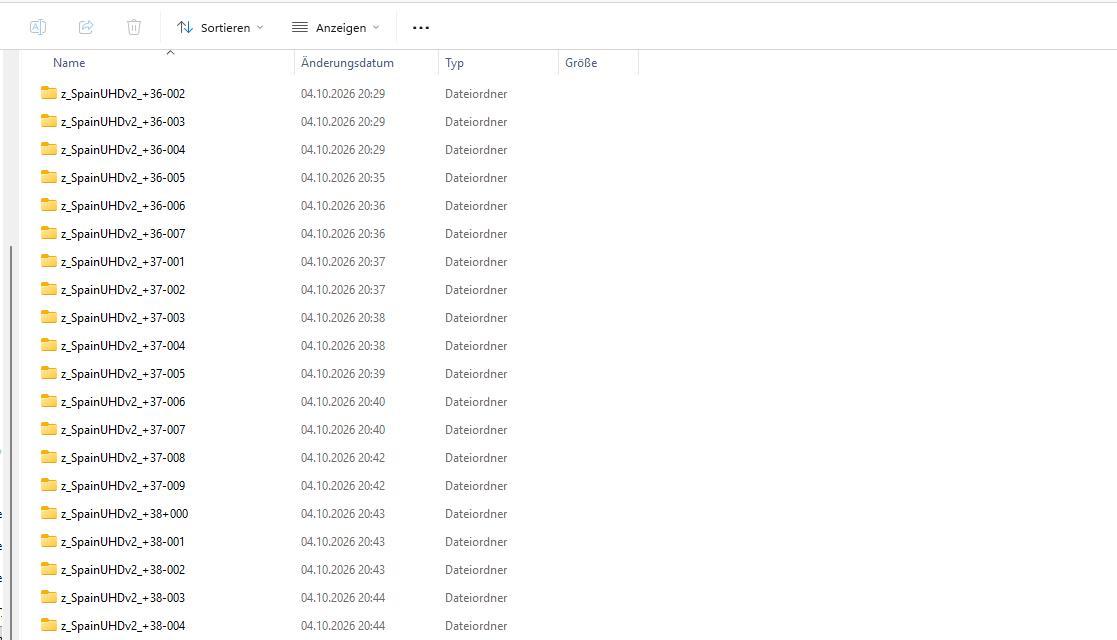Click folder icon of z_SpainUHDv2_+37-007
The height and width of the screenshot is (640, 1117).
click(48, 429)
